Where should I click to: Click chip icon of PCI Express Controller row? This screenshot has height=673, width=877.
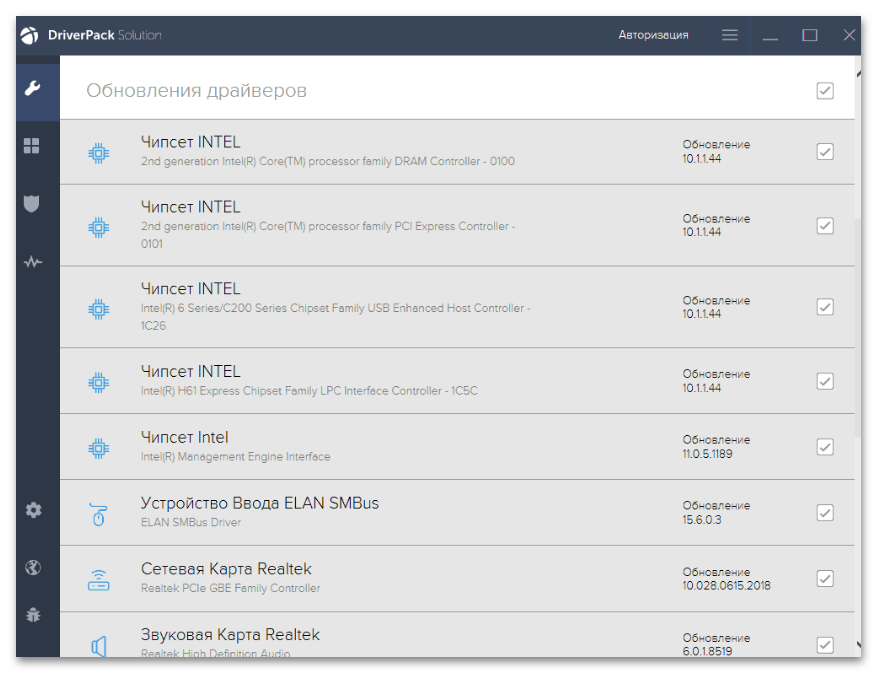coord(98,227)
